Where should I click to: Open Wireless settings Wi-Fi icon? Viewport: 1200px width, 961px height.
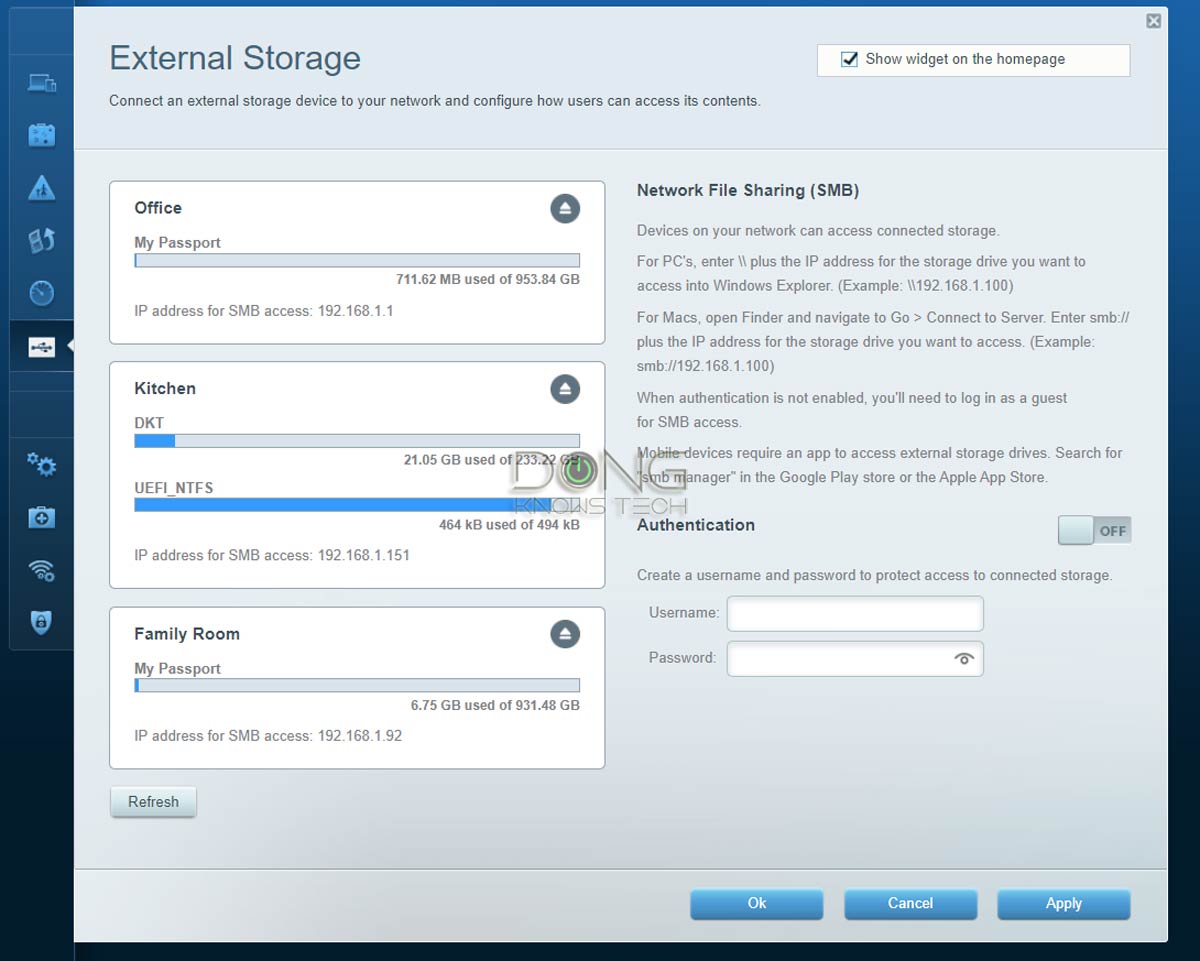click(x=41, y=570)
